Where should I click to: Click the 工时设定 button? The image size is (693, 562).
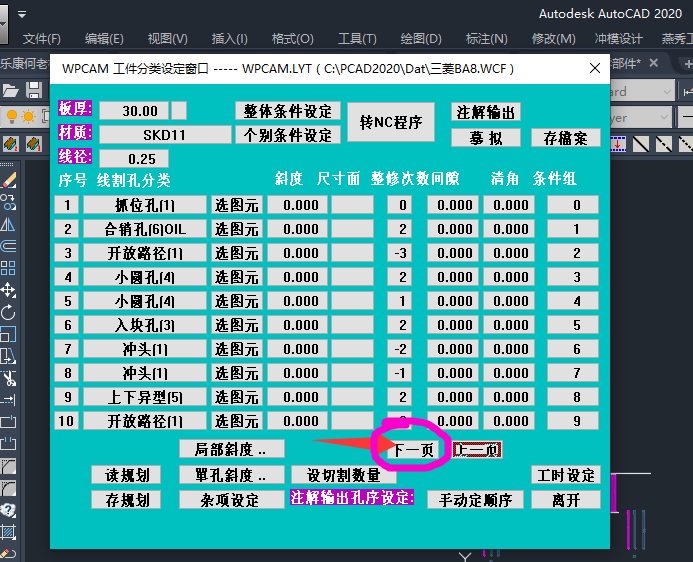pos(566,475)
